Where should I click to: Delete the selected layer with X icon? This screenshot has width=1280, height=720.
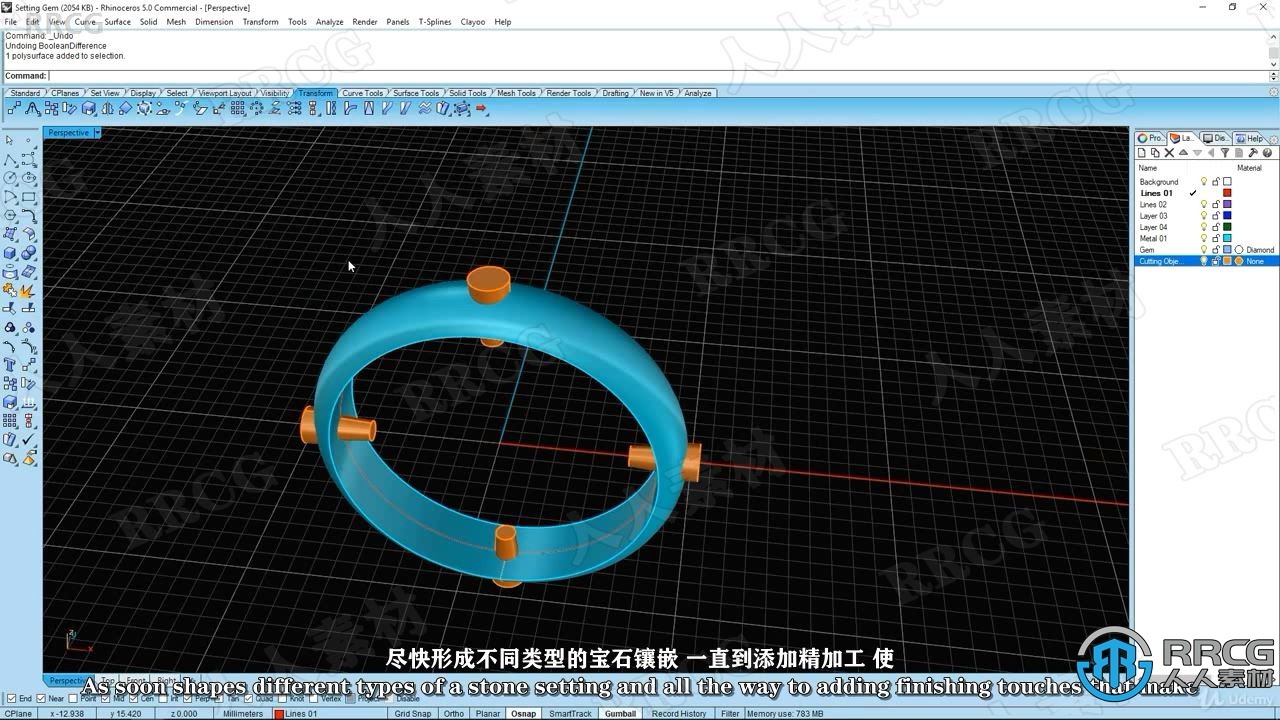pyautogui.click(x=1169, y=153)
